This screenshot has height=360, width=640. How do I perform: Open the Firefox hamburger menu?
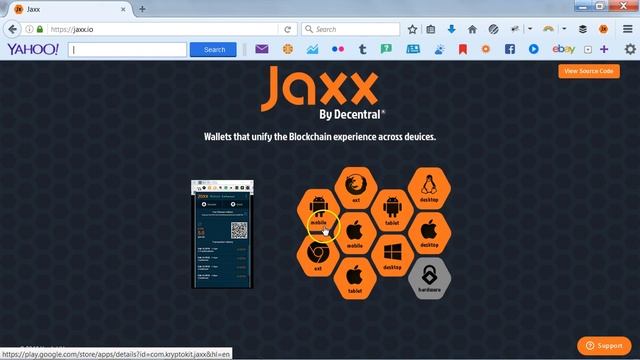[627, 29]
